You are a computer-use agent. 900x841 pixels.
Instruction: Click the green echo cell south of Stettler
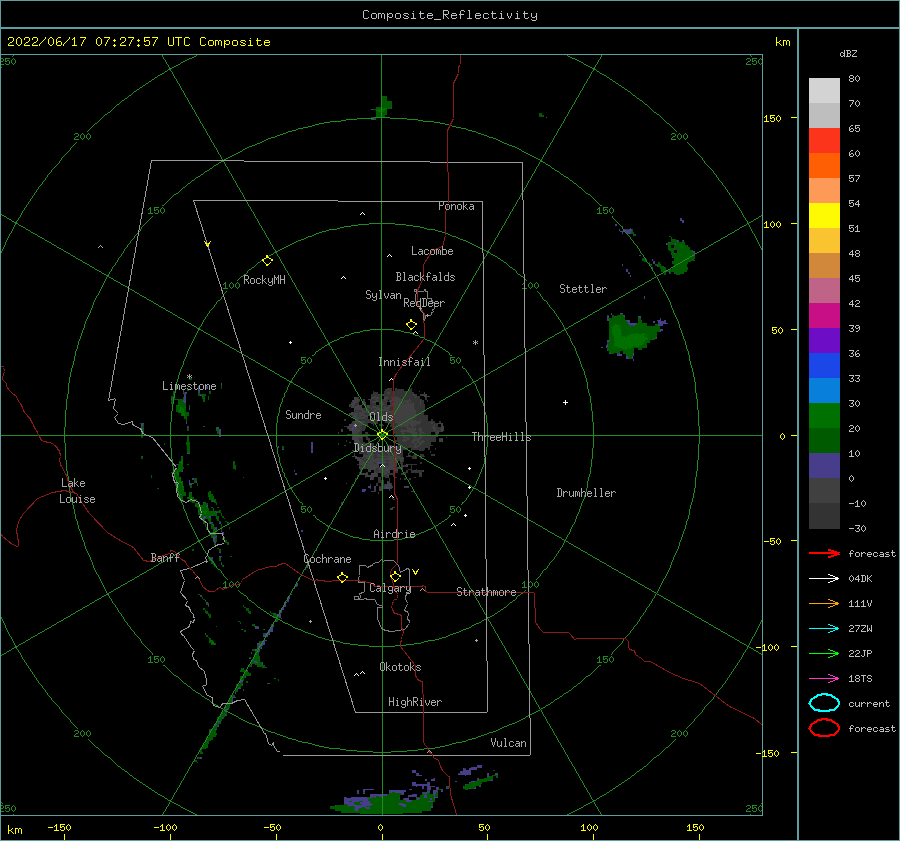(633, 335)
